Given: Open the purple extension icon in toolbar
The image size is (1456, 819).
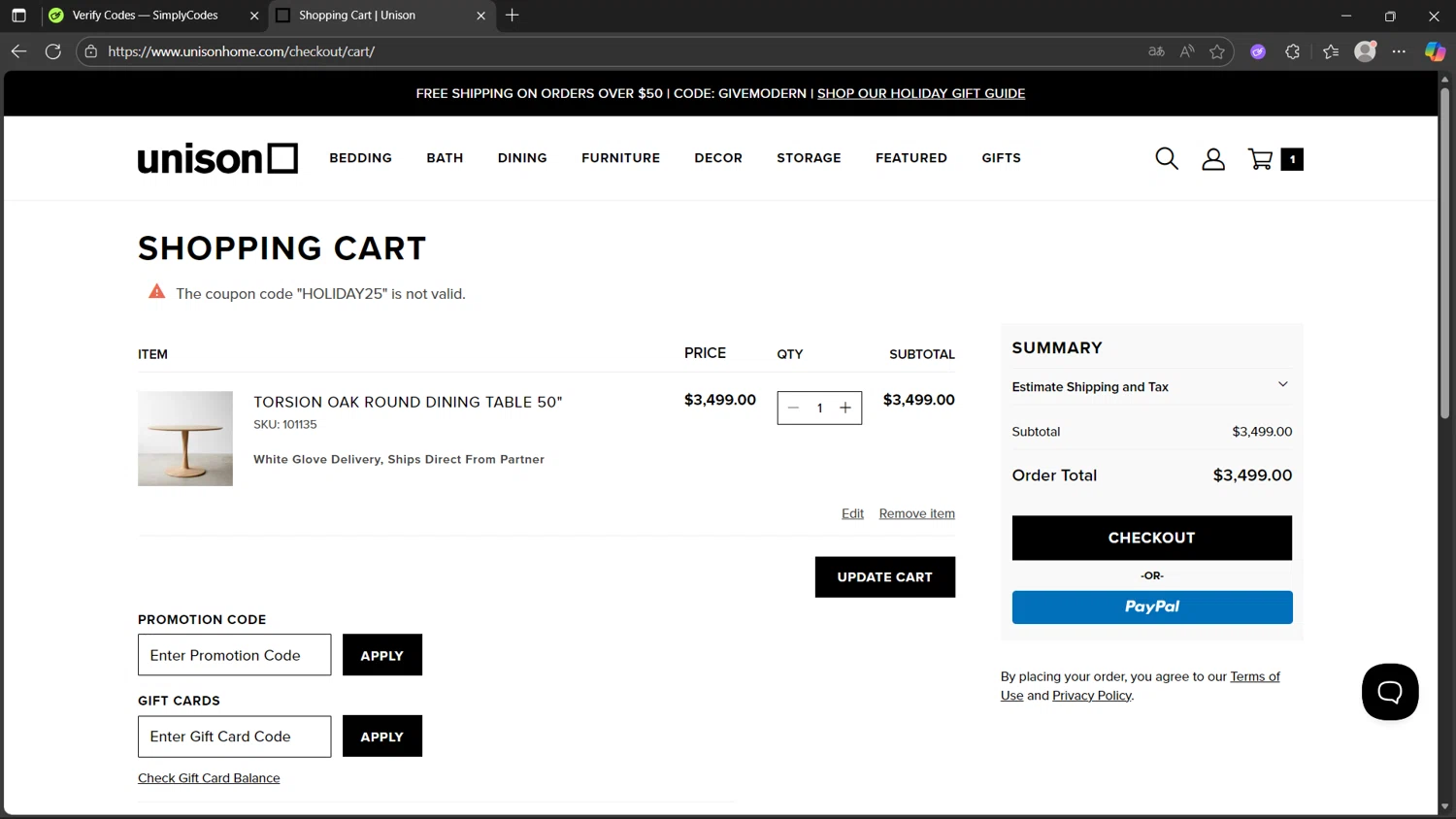Looking at the screenshot, I should tap(1258, 51).
